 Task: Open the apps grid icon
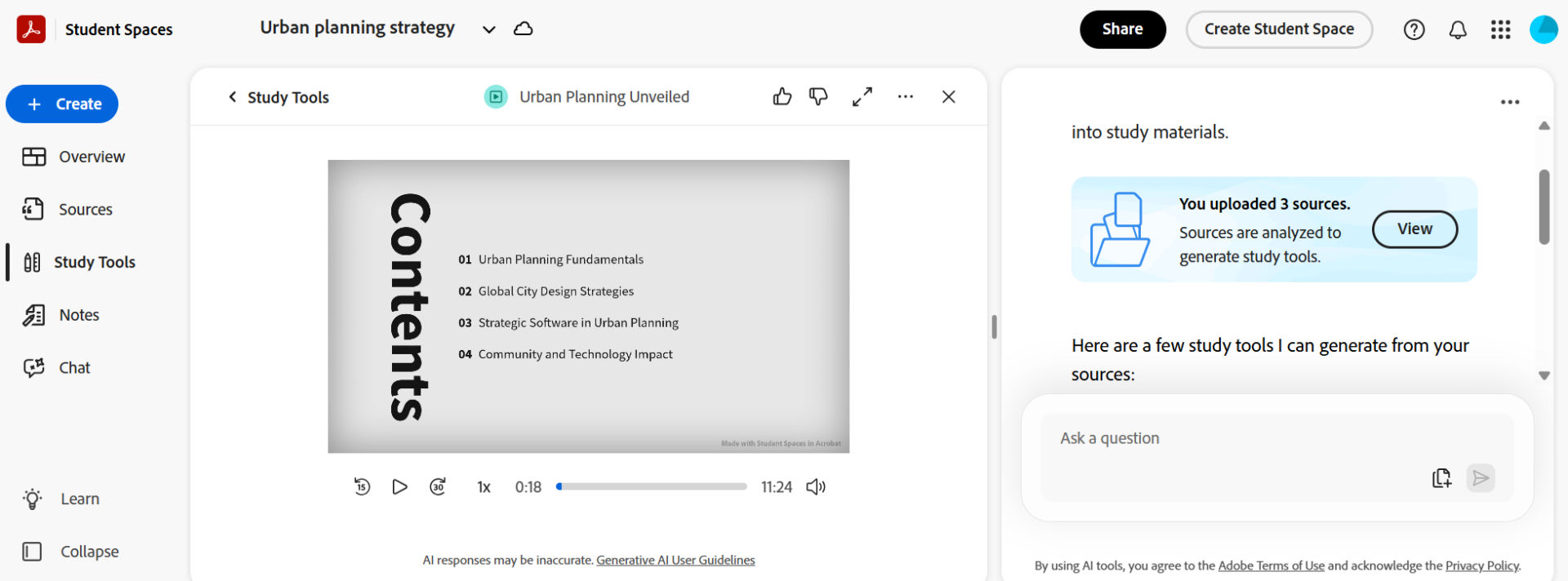pyautogui.click(x=1501, y=29)
